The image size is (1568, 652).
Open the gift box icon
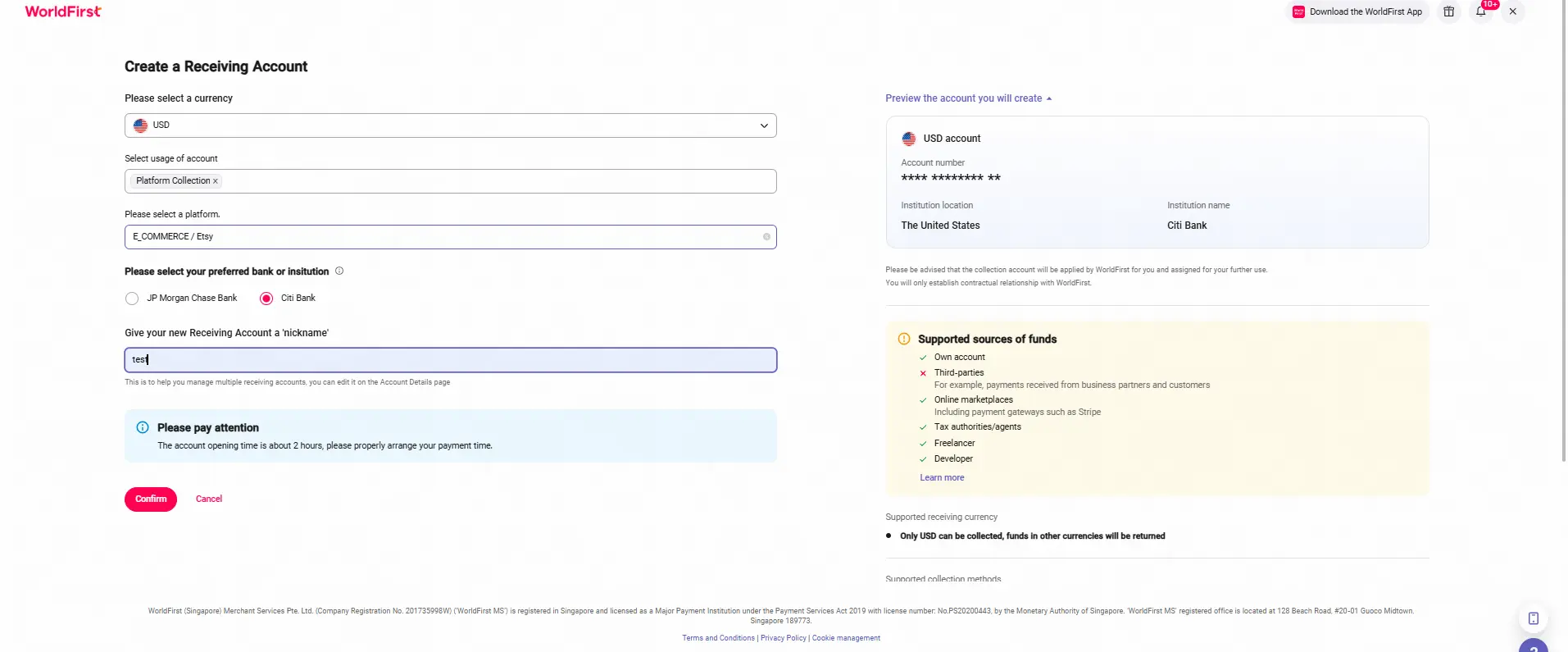tap(1448, 11)
